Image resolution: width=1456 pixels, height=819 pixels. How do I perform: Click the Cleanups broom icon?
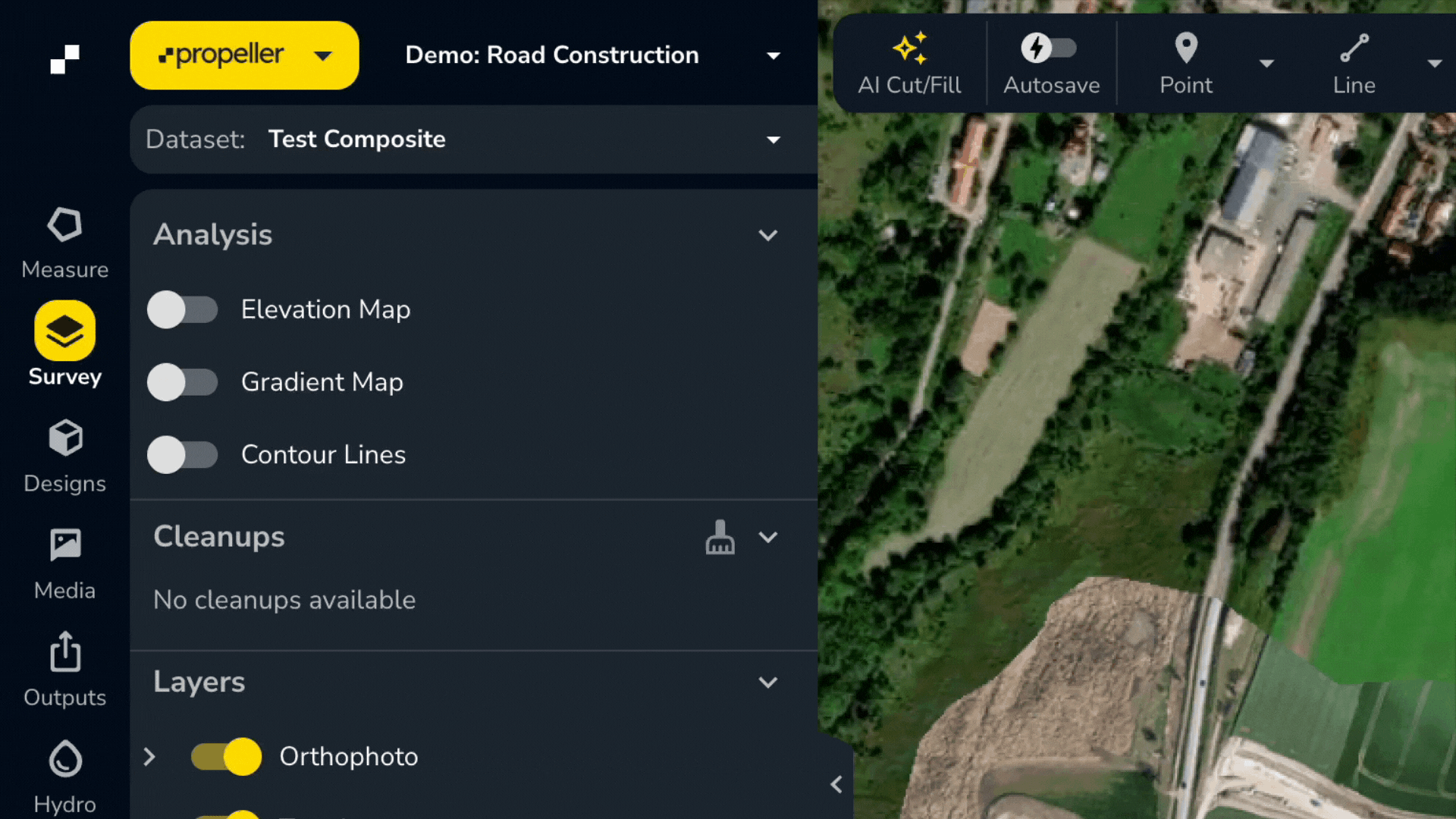tap(720, 537)
